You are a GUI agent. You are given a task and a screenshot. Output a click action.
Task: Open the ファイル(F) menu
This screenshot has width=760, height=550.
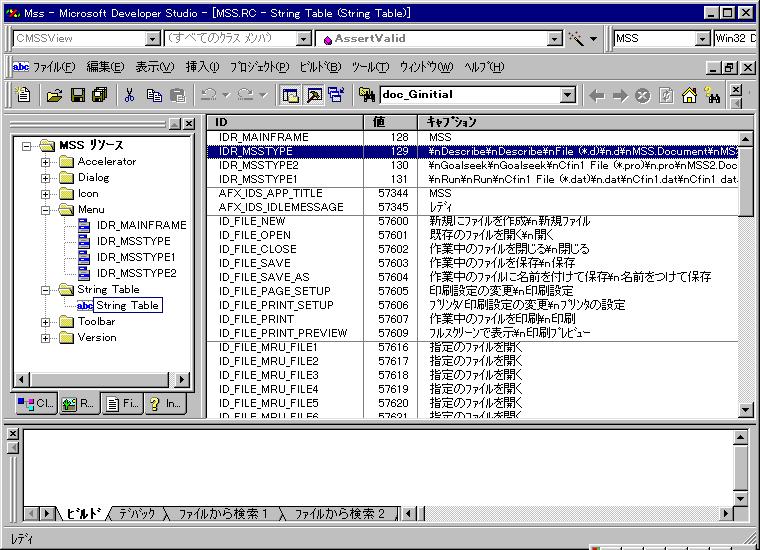[54, 67]
